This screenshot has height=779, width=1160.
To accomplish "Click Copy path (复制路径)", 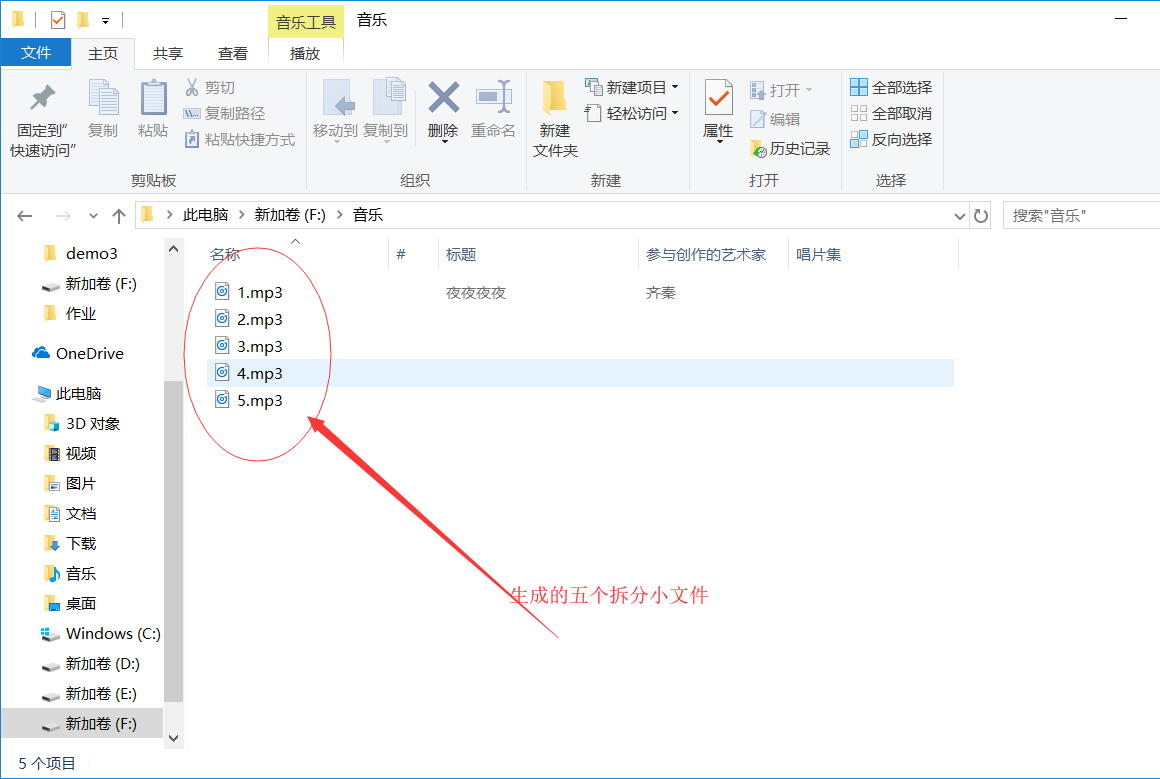I will (x=224, y=113).
